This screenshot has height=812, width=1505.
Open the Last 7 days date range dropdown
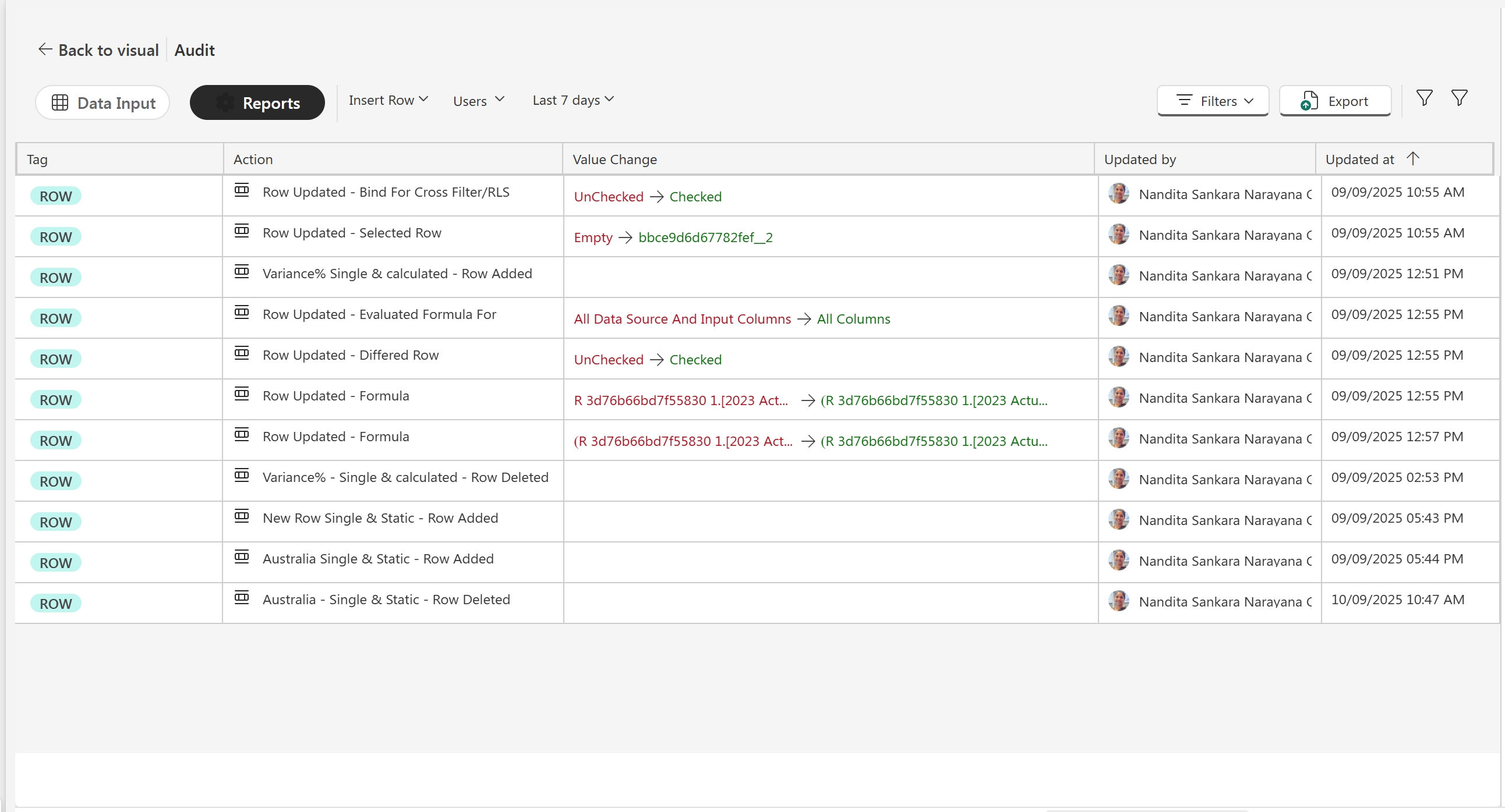pyautogui.click(x=573, y=100)
